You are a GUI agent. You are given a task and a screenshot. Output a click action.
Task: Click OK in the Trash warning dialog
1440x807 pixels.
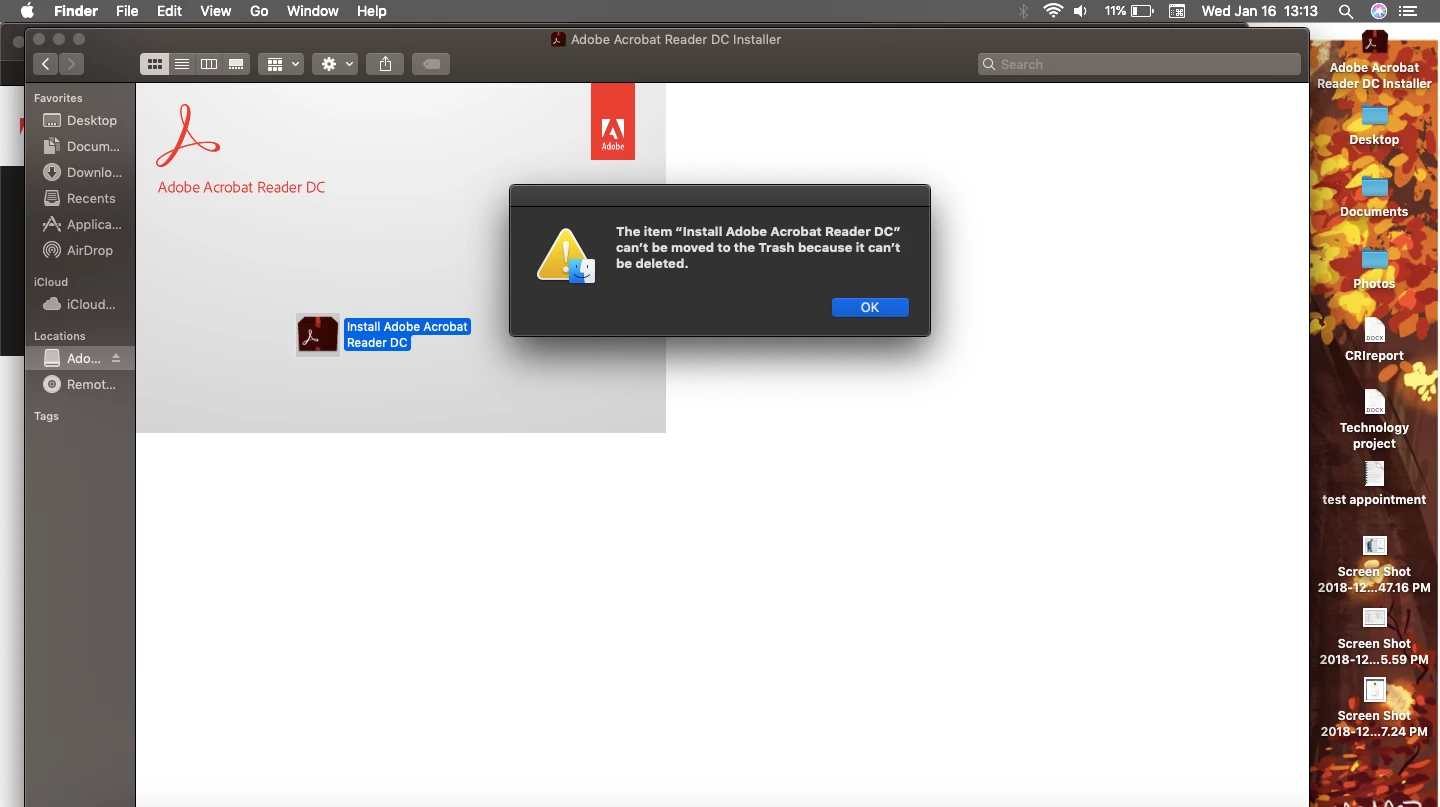870,307
